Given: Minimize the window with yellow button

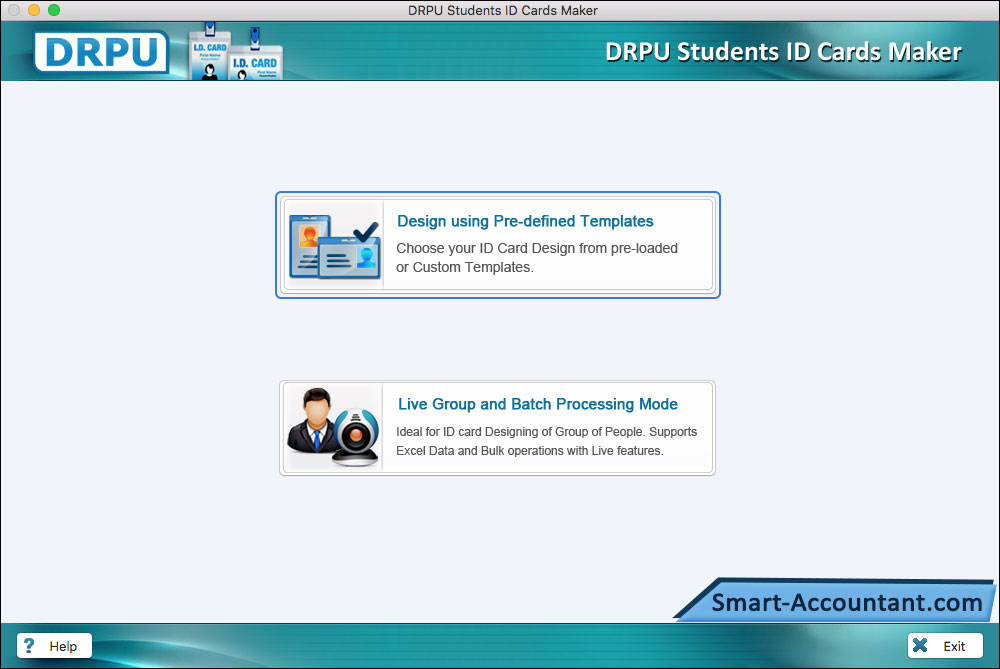Looking at the screenshot, I should point(34,10).
